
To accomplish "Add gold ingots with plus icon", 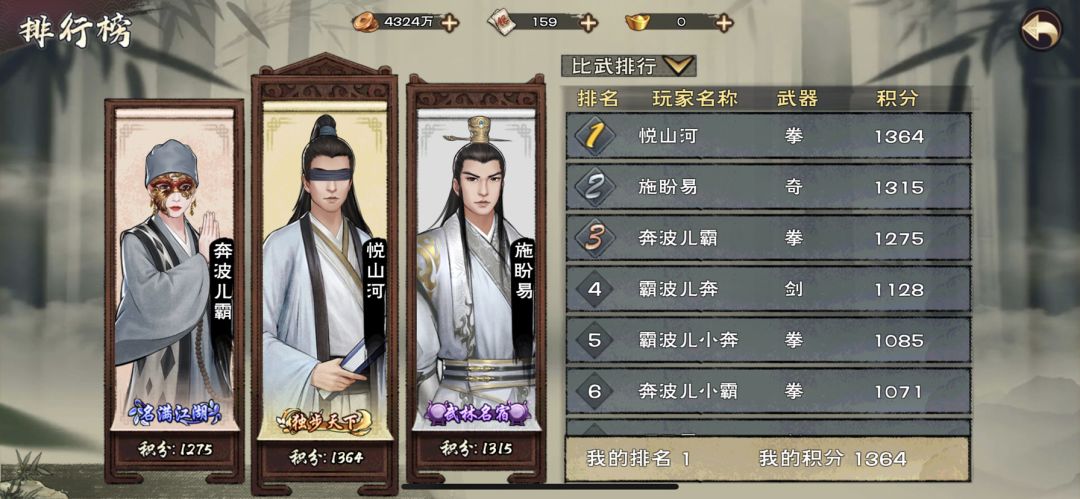I will [723, 23].
